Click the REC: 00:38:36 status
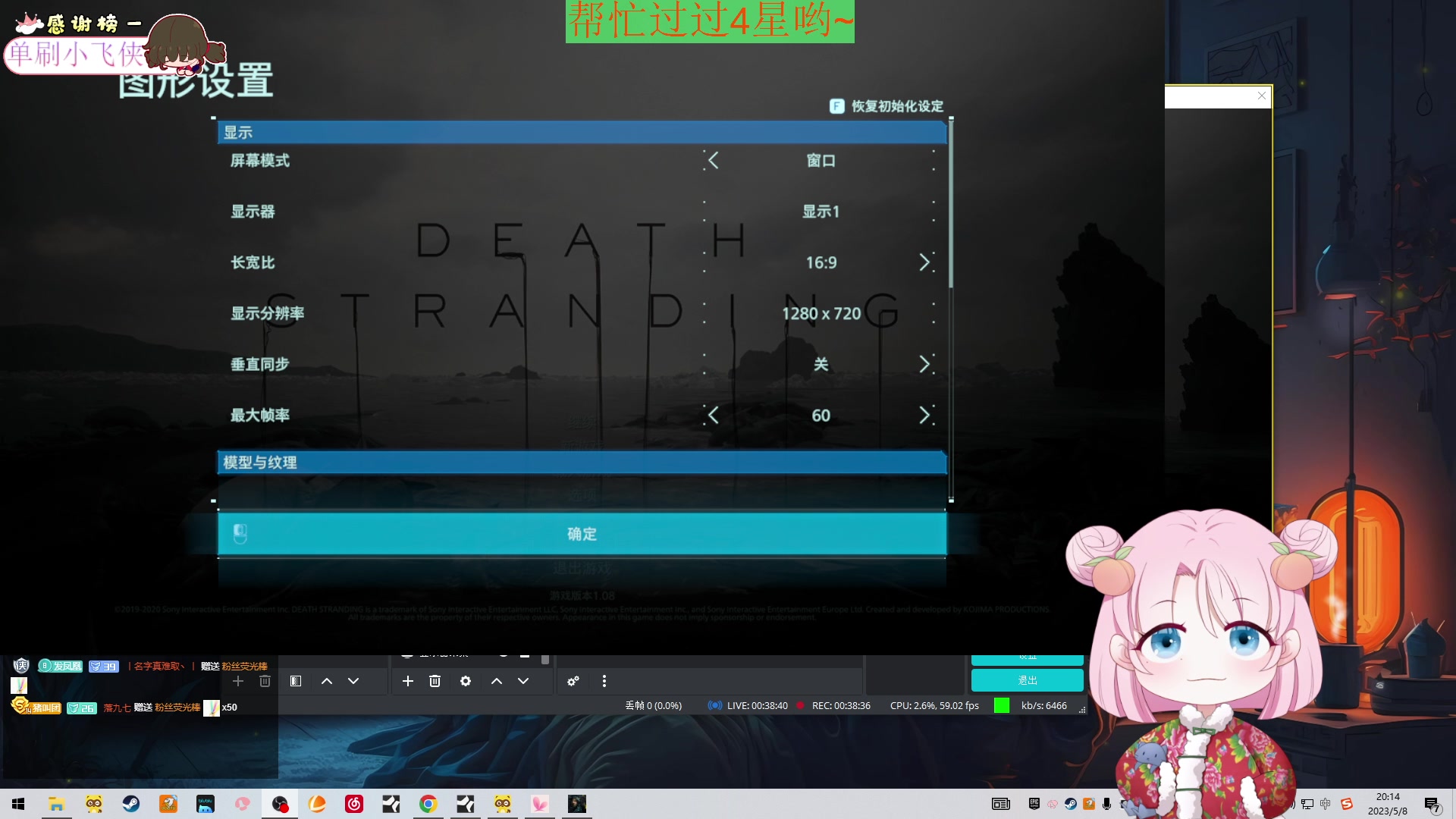This screenshot has width=1456, height=819. coord(833,705)
